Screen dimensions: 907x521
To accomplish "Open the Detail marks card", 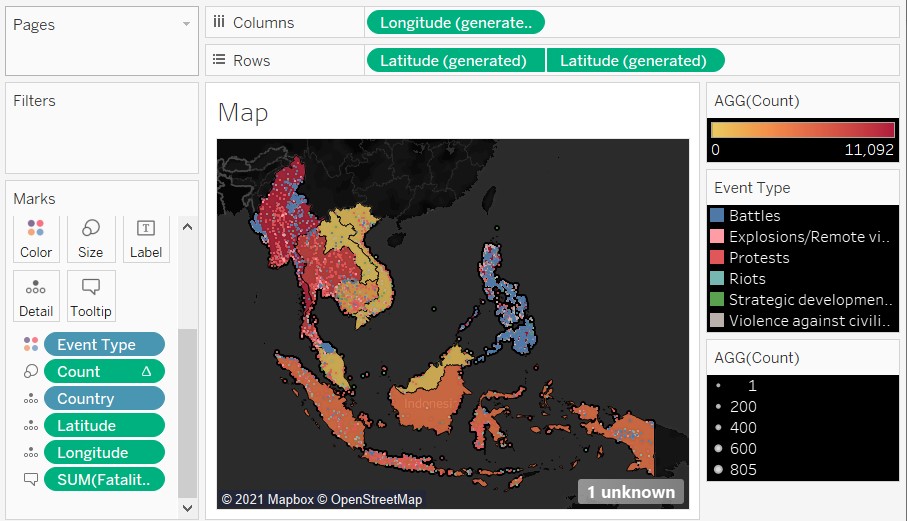I will click(36, 297).
